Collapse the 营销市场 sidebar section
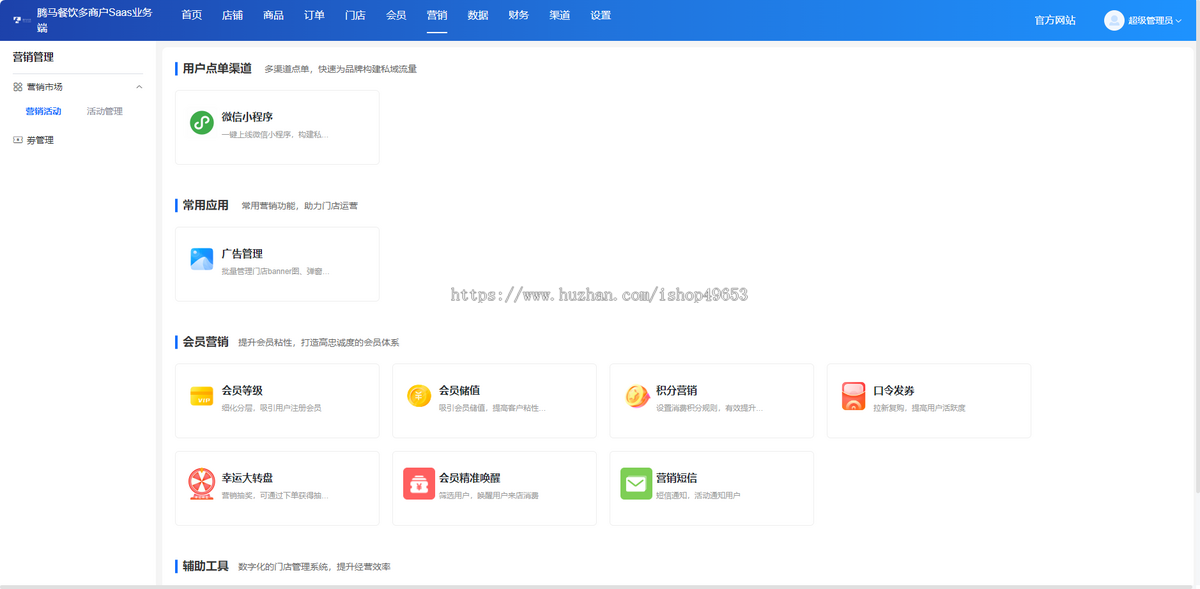Screen dimensions: 1200x589 click(x=138, y=86)
